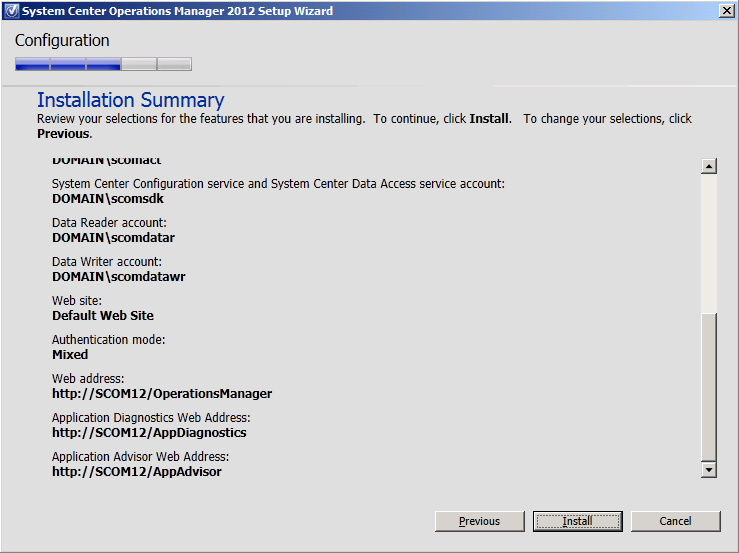Viewport: 739px width, 553px height.
Task: Click the http://SCOM12/AppDiagnostics address
Action: point(149,433)
